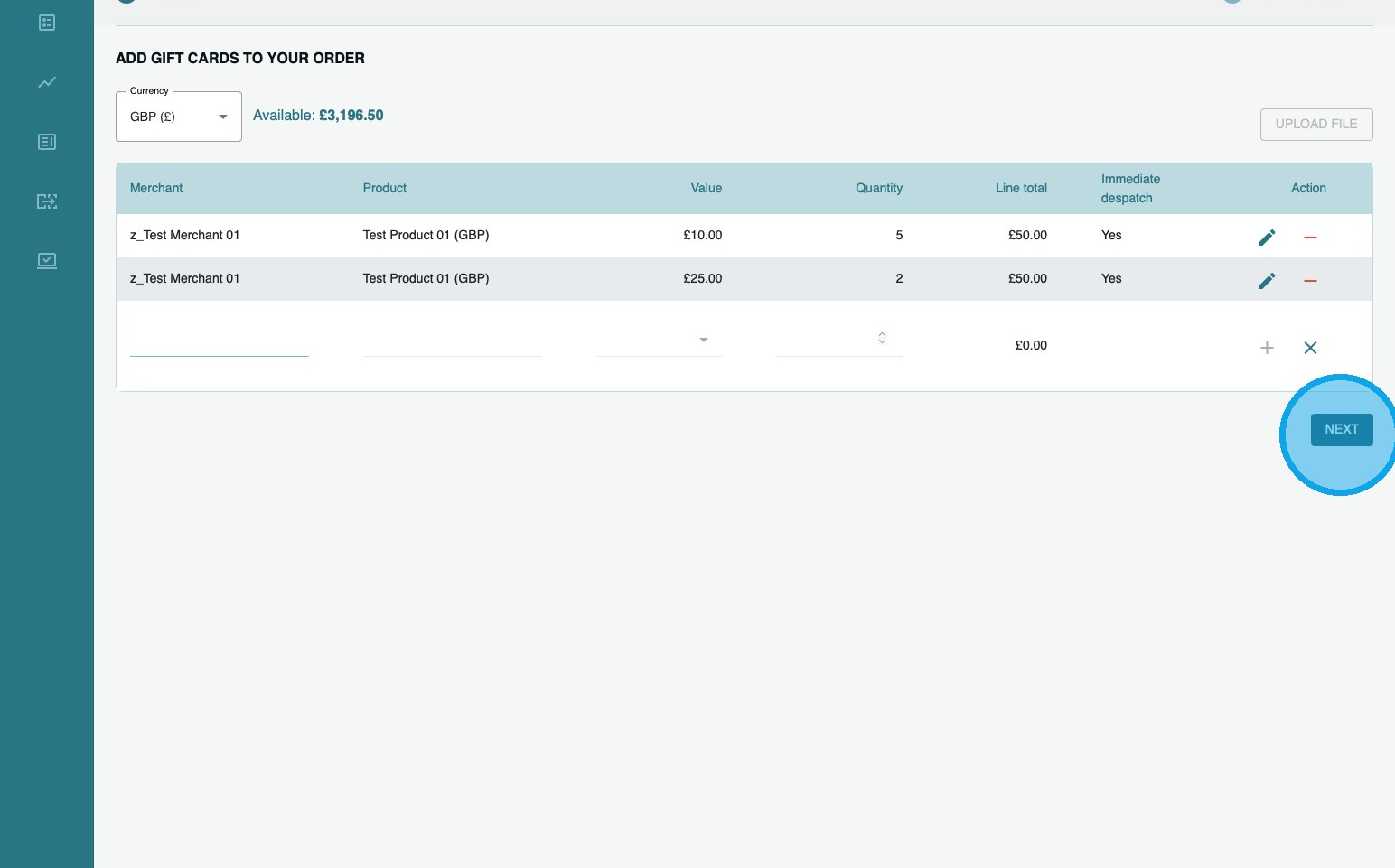Viewport: 1395px width, 868px height.
Task: Click the quantity 2 cell
Action: 899,278
